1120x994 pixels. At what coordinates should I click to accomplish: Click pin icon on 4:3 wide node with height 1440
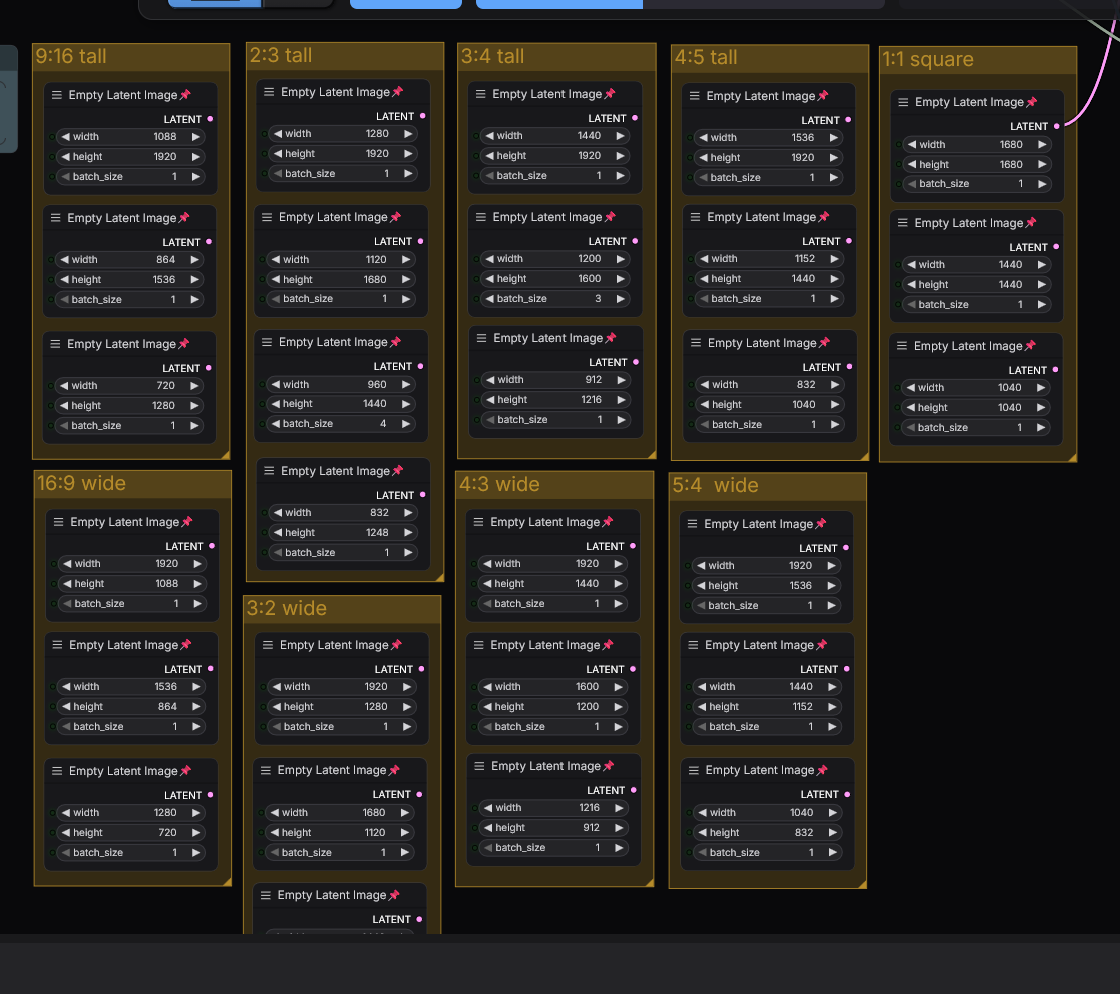pyautogui.click(x=608, y=522)
